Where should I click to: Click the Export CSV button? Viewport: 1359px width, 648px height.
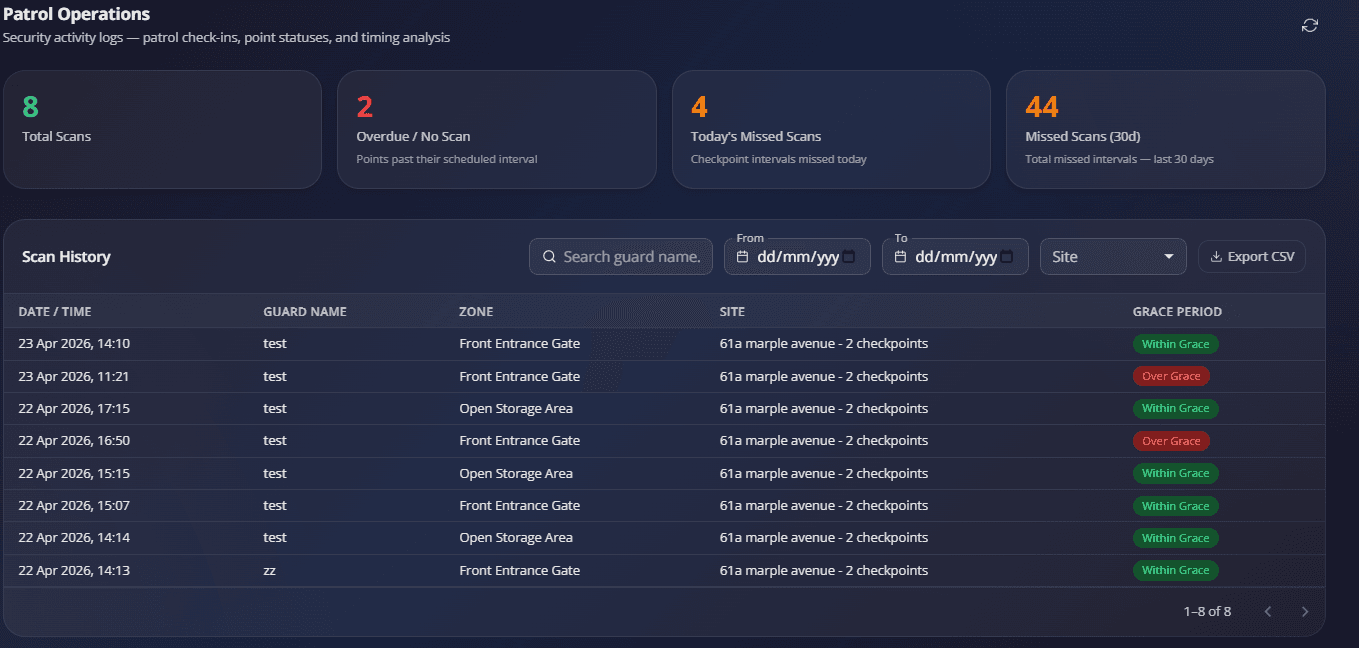click(x=1251, y=256)
